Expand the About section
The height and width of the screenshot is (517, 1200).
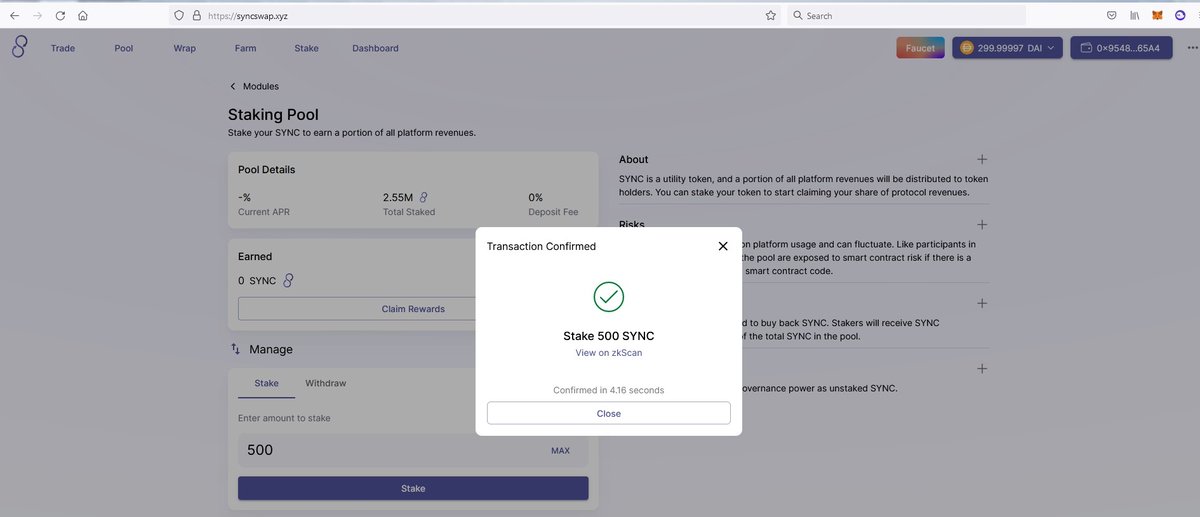click(x=982, y=159)
